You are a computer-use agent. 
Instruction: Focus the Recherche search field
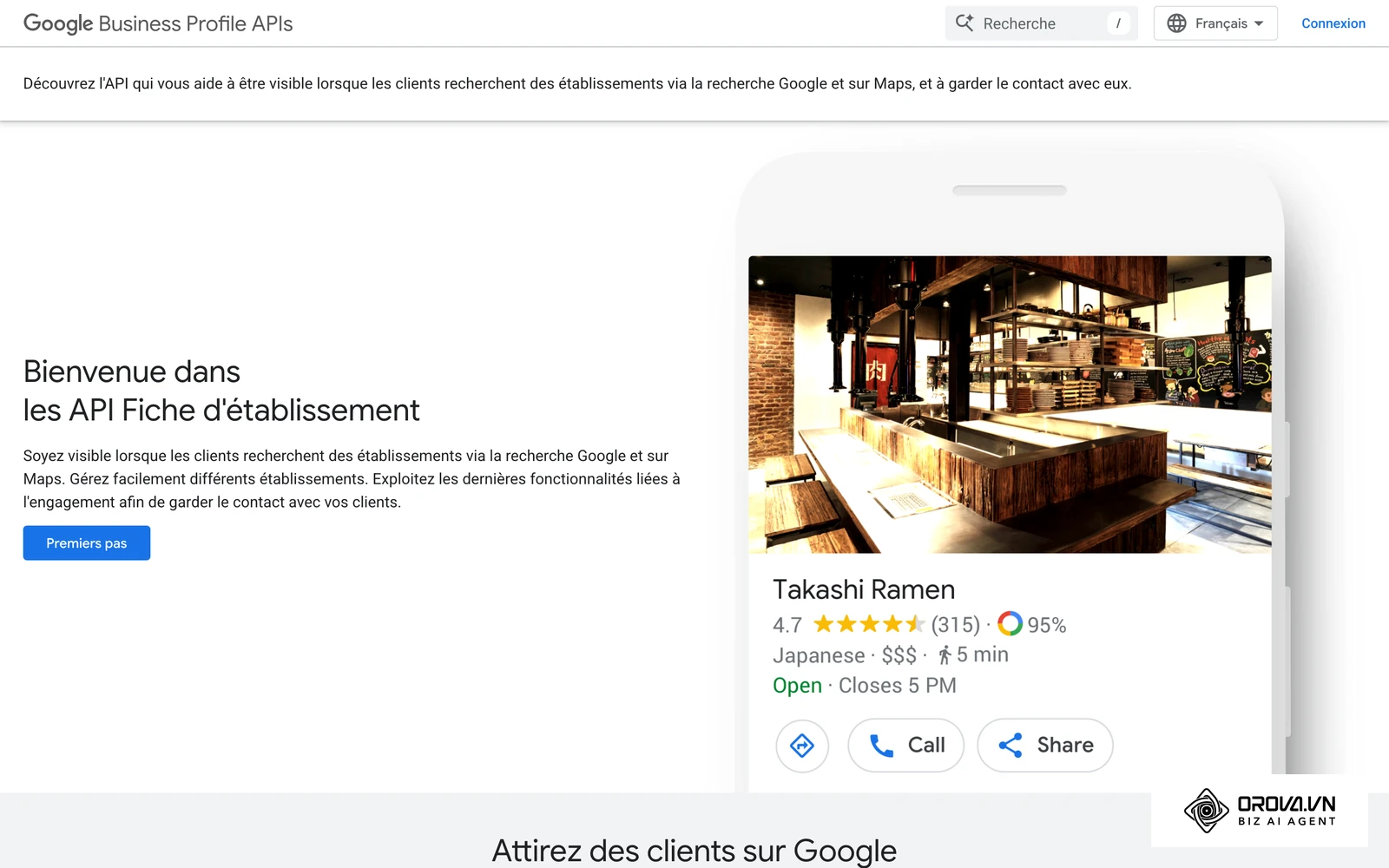coord(1041,23)
